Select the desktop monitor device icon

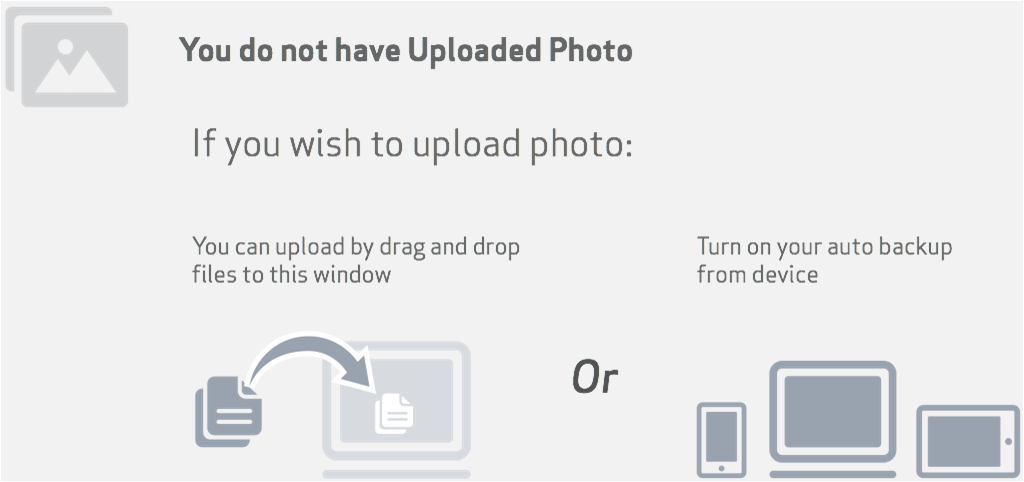click(833, 411)
